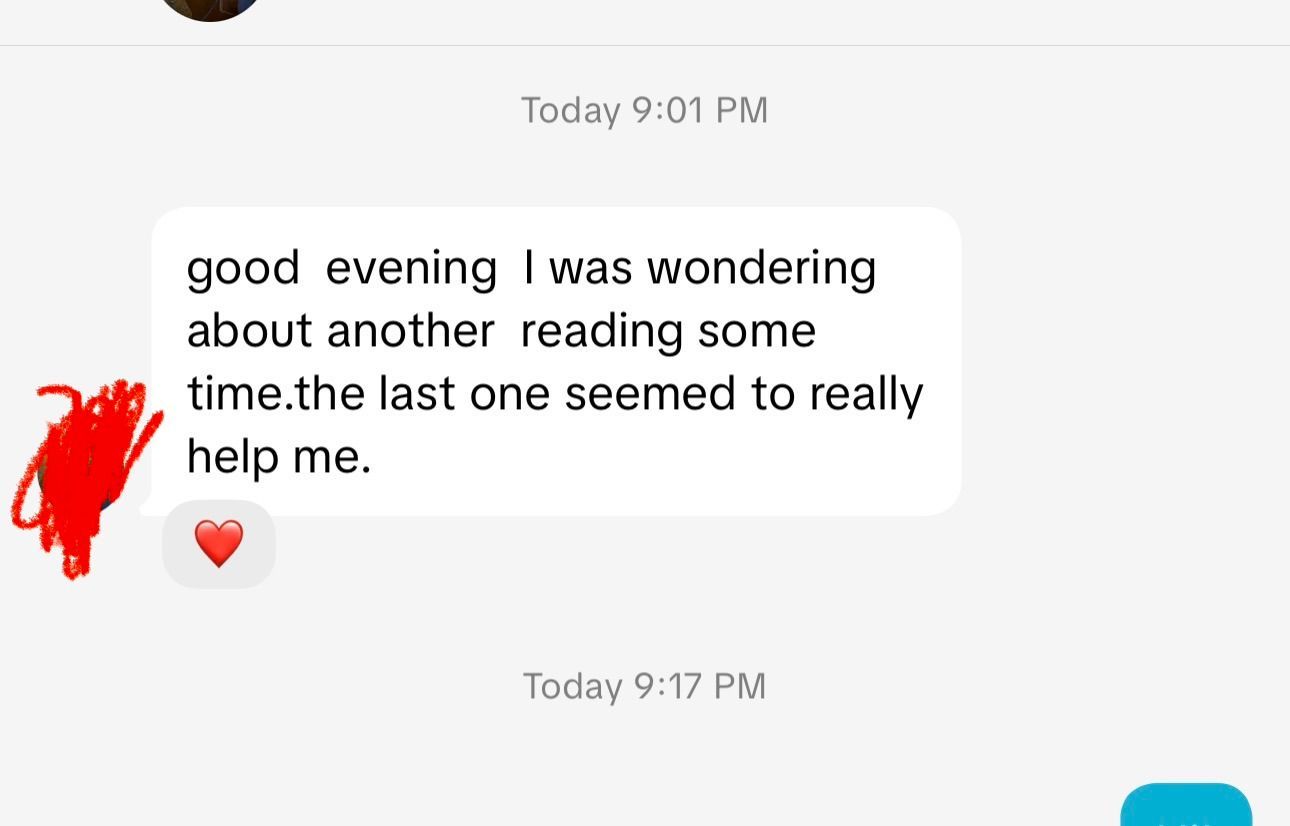Click the word "seemed" in the message
Image resolution: width=1290 pixels, height=826 pixels.
click(x=649, y=394)
